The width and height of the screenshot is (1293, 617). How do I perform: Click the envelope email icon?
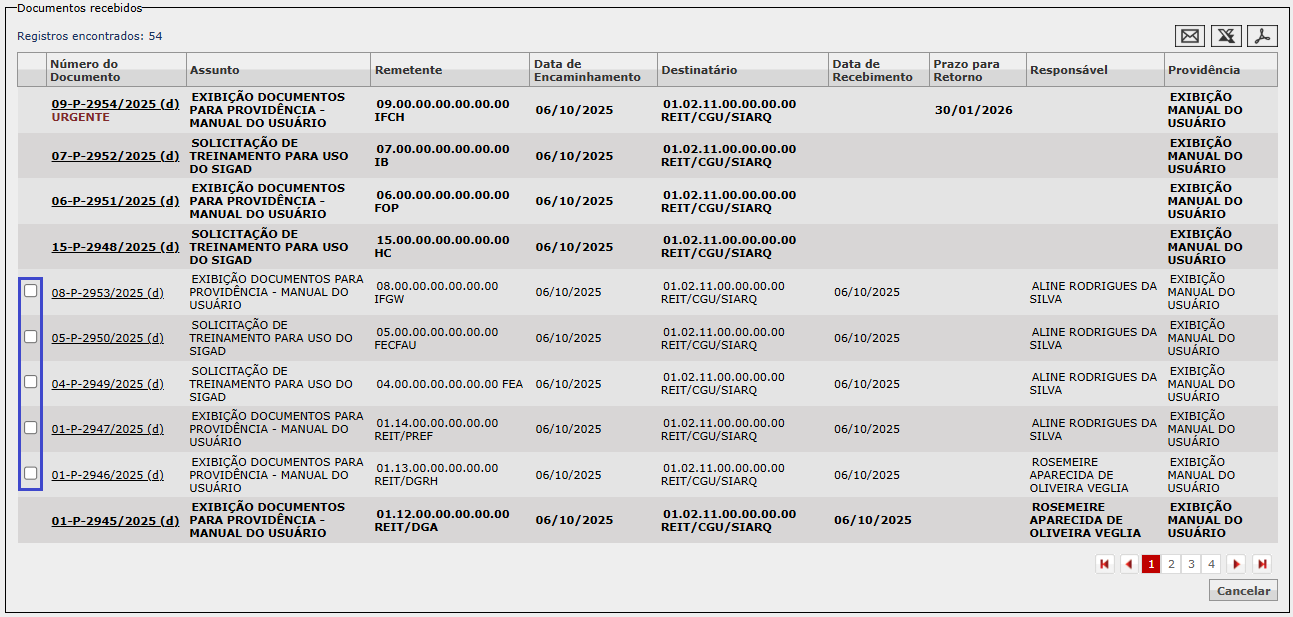(x=1190, y=36)
